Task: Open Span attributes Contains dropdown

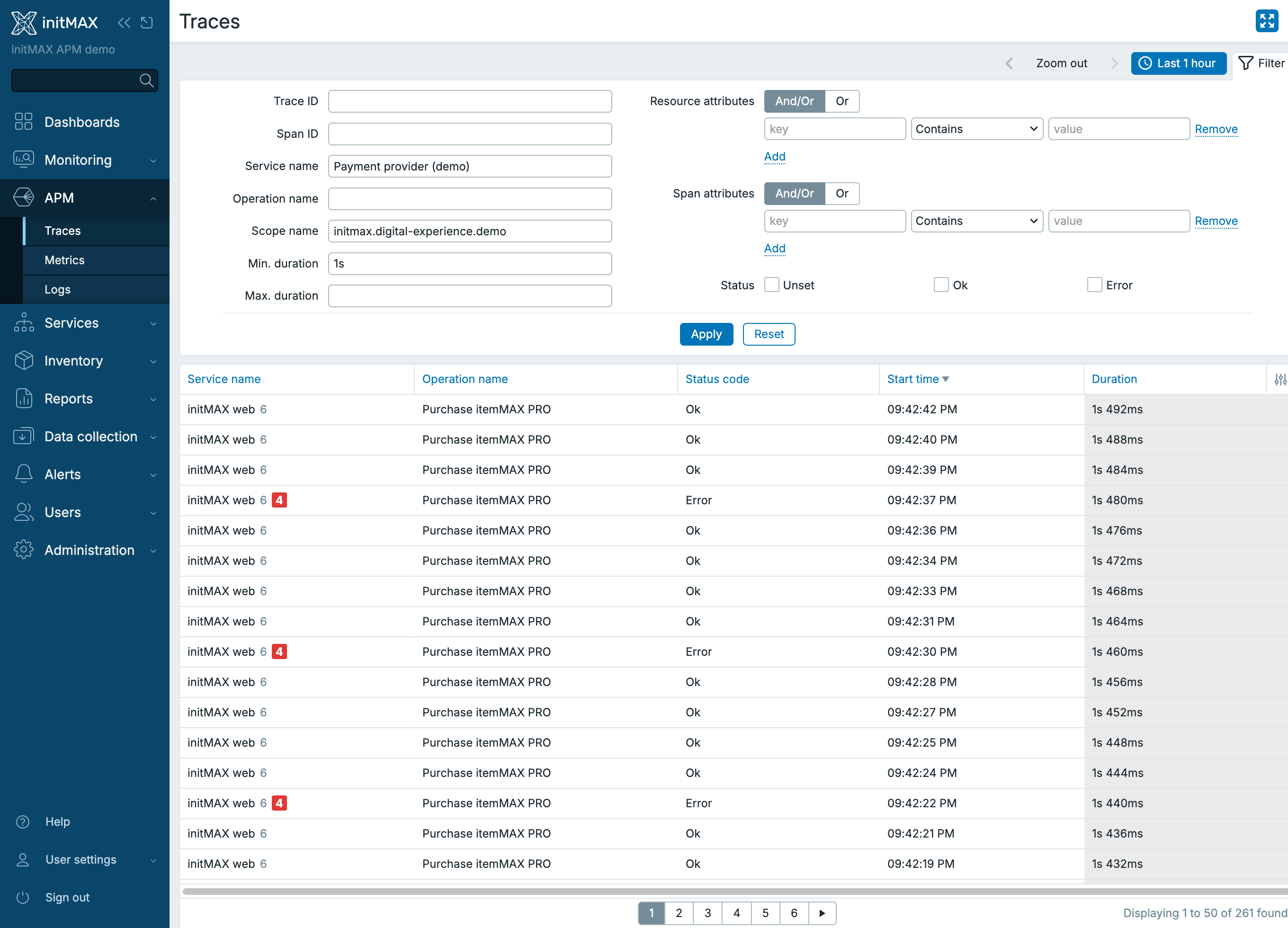Action: point(976,221)
